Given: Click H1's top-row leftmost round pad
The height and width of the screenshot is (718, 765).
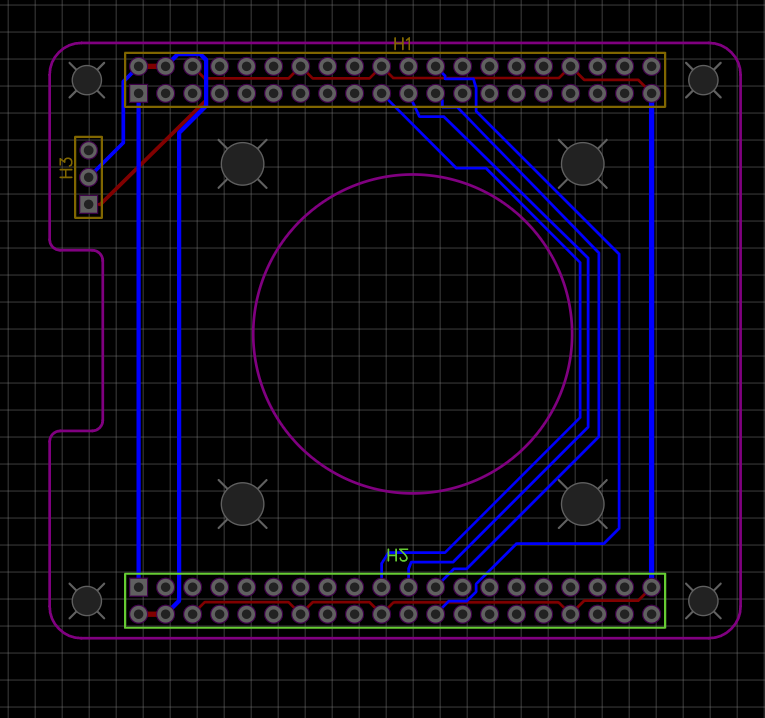Looking at the screenshot, I should (x=139, y=66).
